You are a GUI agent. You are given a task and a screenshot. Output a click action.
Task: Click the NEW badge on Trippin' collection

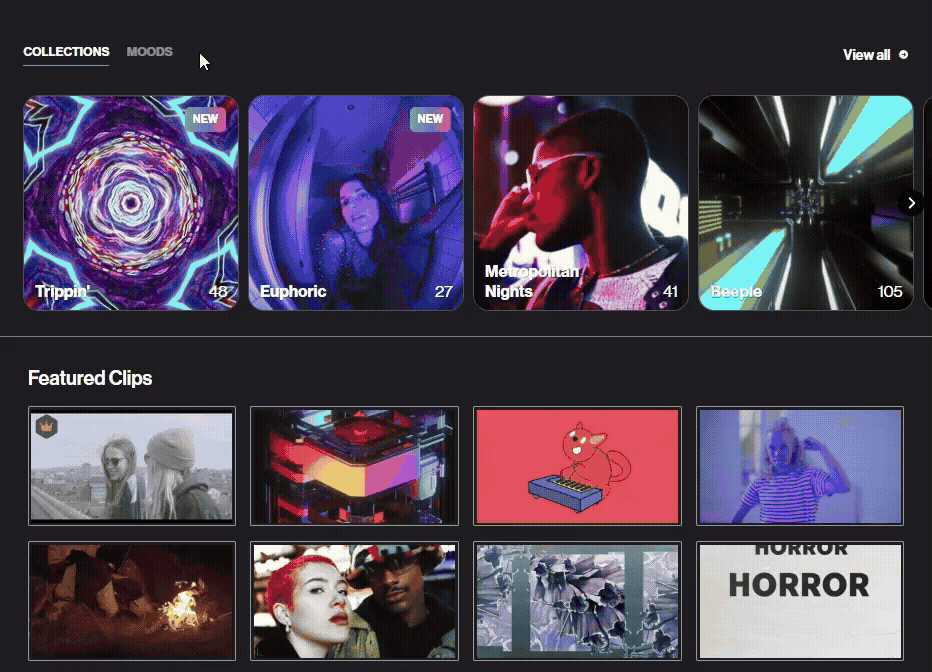point(205,119)
